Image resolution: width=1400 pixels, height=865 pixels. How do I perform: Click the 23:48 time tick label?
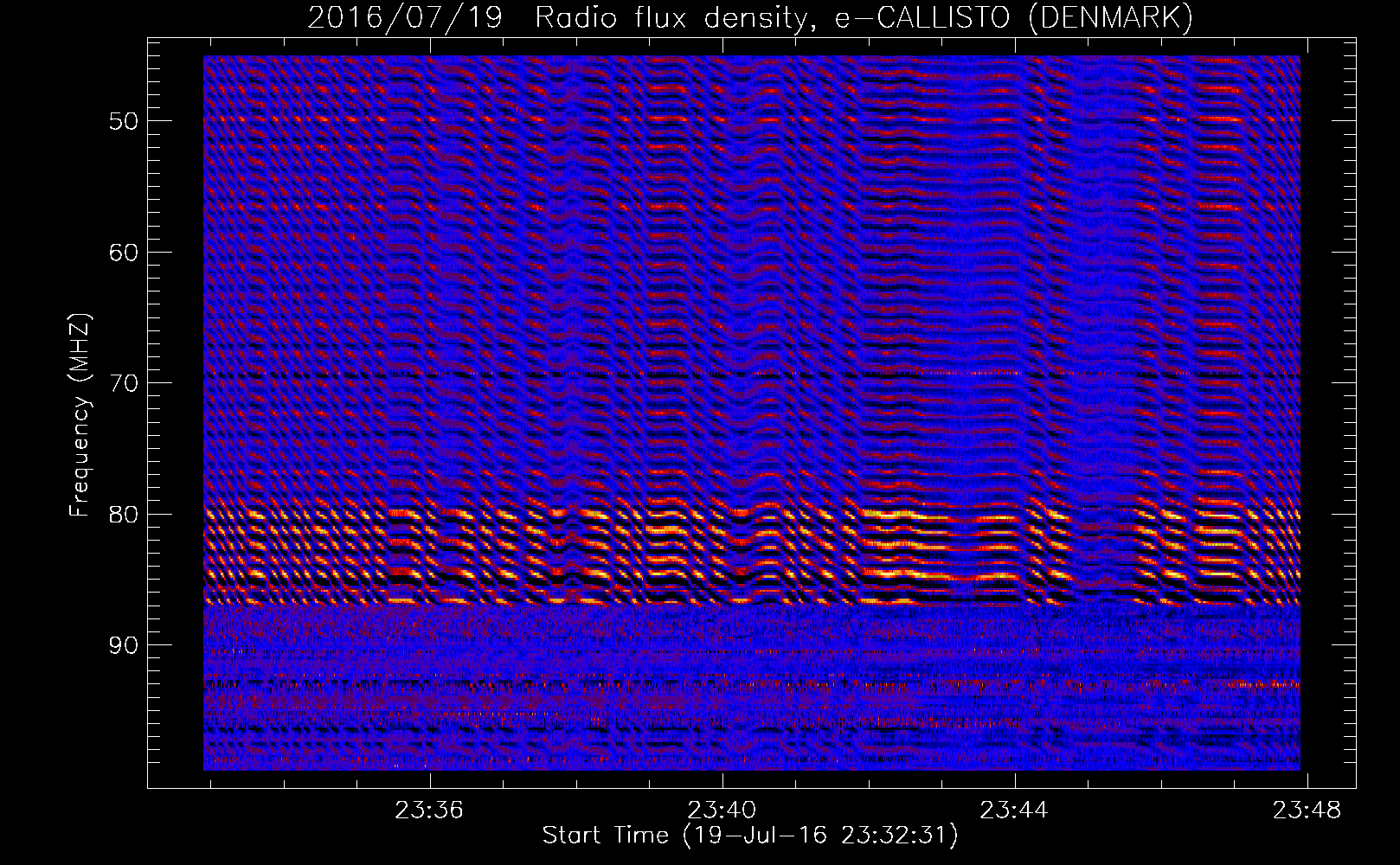pos(1307,811)
